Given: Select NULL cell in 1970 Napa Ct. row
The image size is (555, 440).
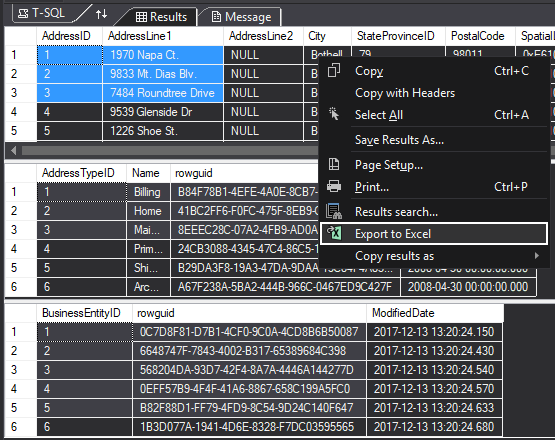Looking at the screenshot, I should click(x=263, y=55).
